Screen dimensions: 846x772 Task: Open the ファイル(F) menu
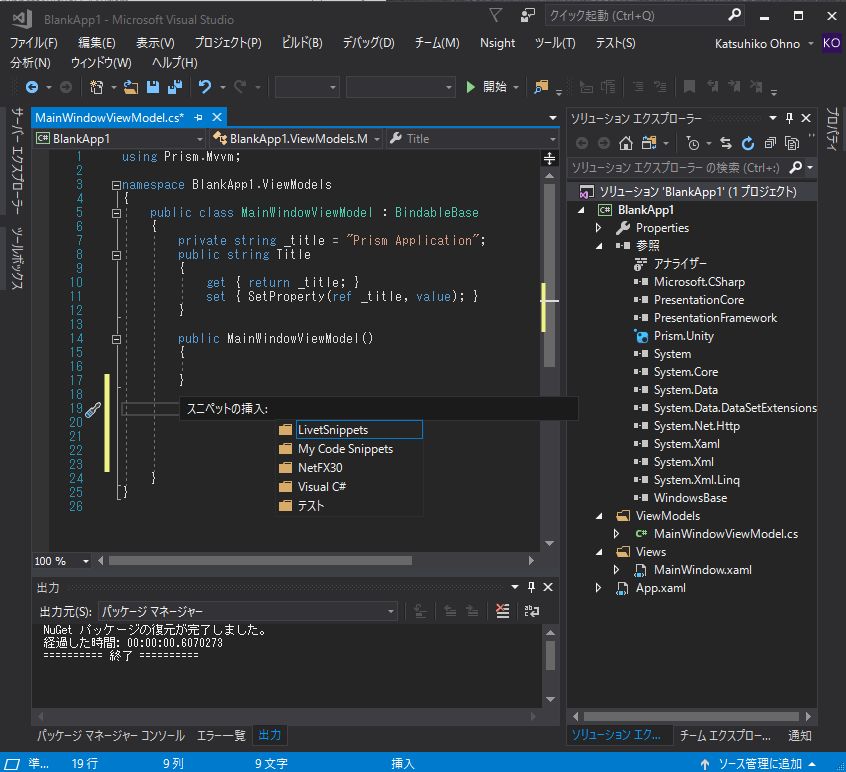pyautogui.click(x=33, y=43)
